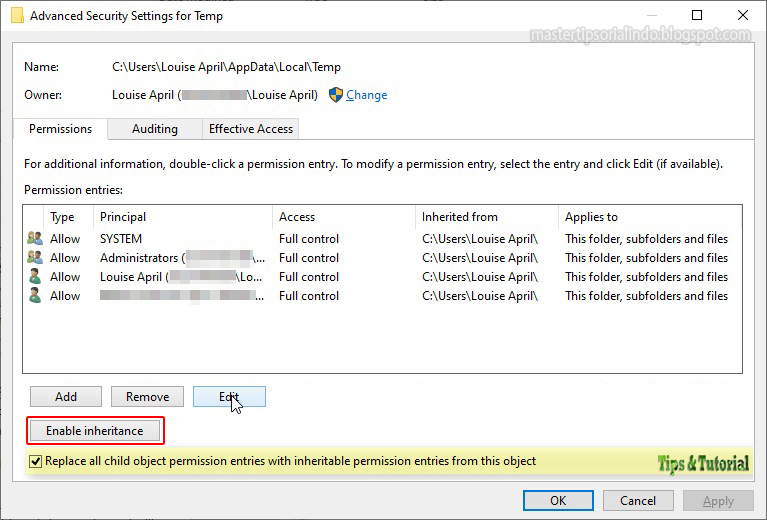This screenshot has height=520, width=767.
Task: Click the folder icon in the title bar
Action: tap(17, 16)
